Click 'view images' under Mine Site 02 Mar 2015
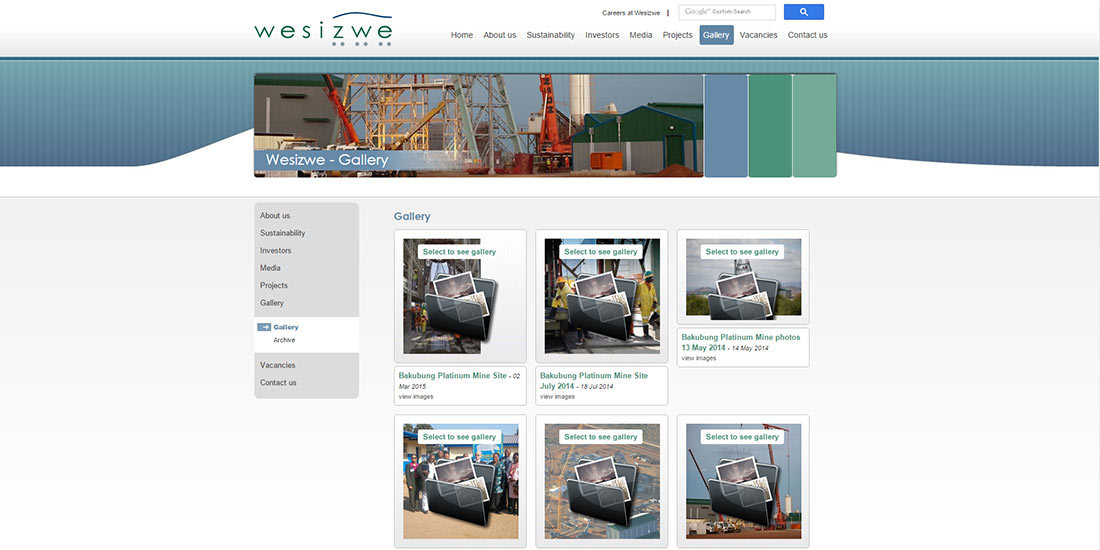The width and height of the screenshot is (1100, 550). [x=416, y=397]
